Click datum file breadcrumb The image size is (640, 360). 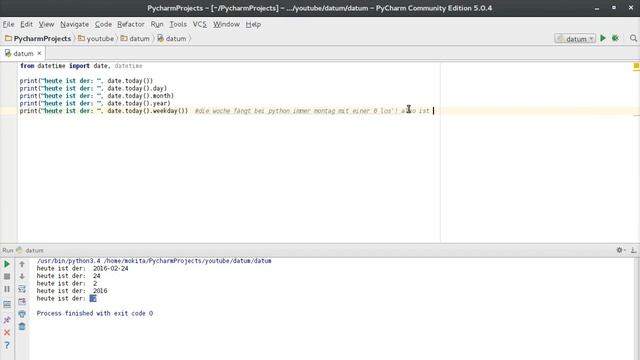tap(172, 38)
